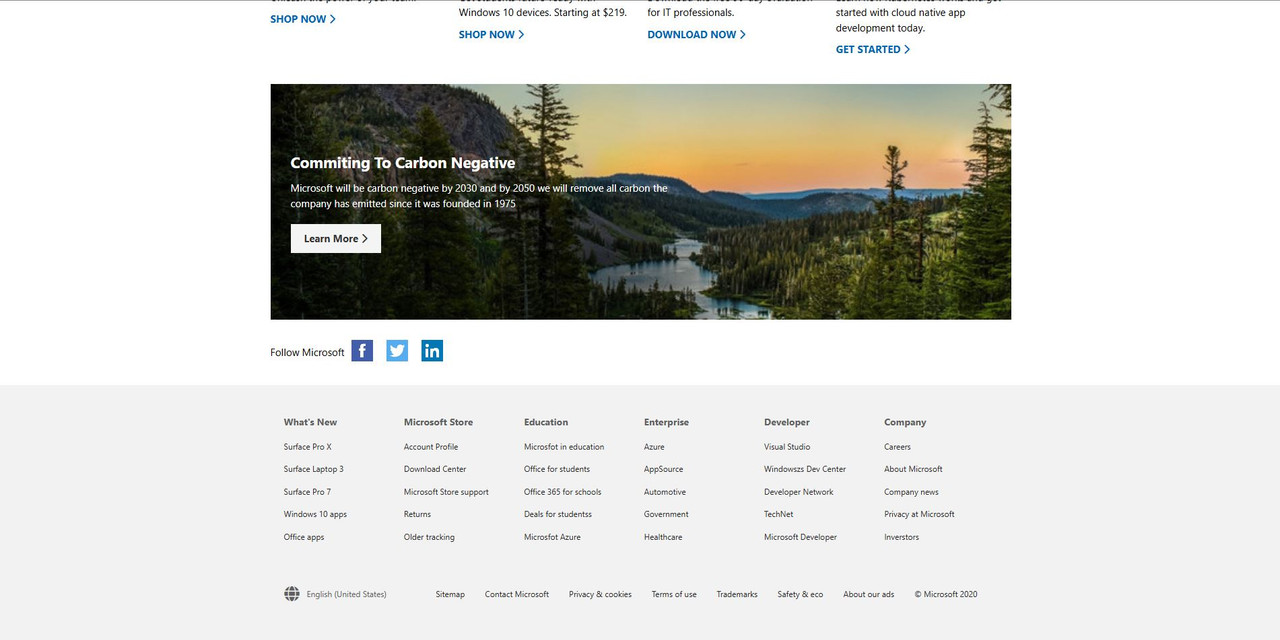Image resolution: width=1280 pixels, height=640 pixels.
Task: Open Office 365 for schools link
Action: pyautogui.click(x=563, y=492)
